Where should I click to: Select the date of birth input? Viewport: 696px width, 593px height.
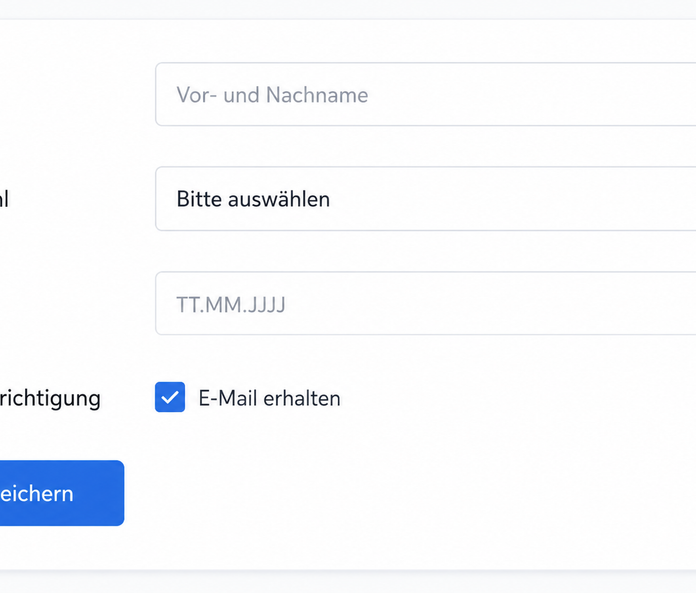point(425,303)
